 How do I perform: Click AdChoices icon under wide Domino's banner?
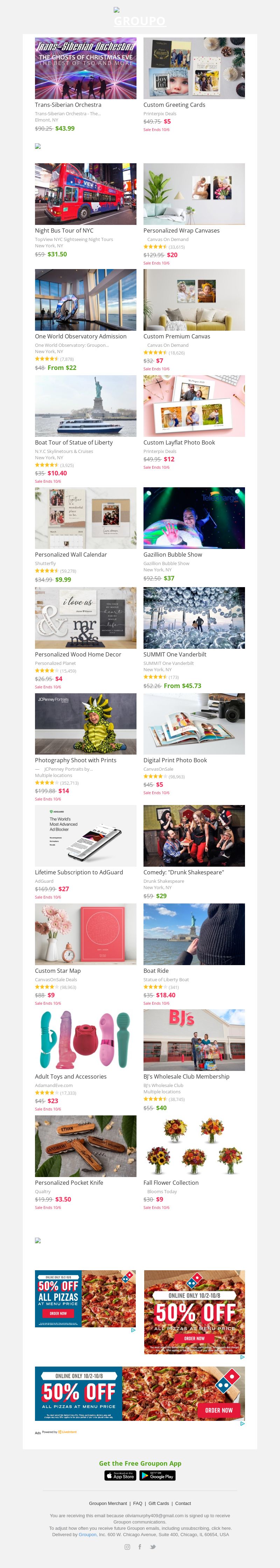click(242, 1423)
